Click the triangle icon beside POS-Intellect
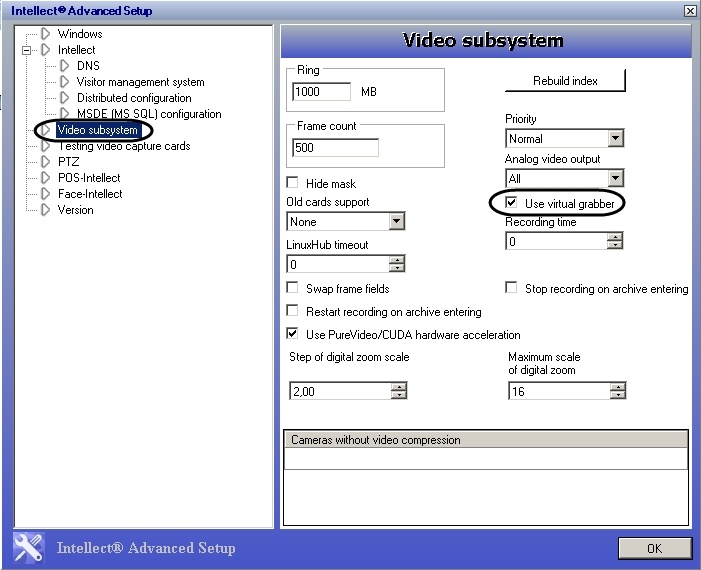 tap(45, 178)
